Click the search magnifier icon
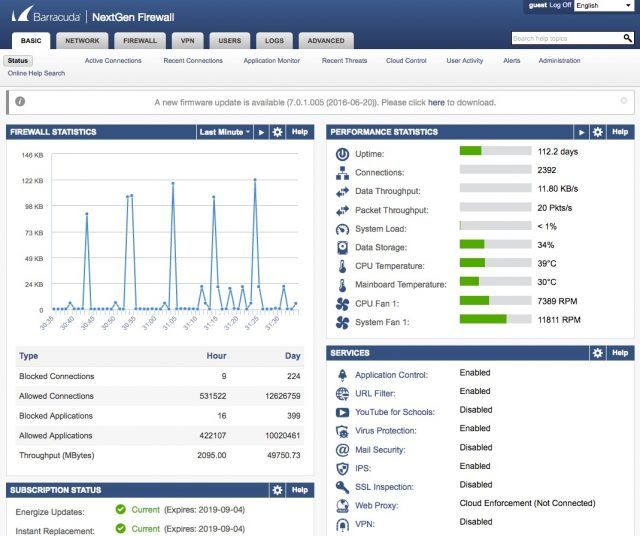640x536 pixels. (628, 38)
